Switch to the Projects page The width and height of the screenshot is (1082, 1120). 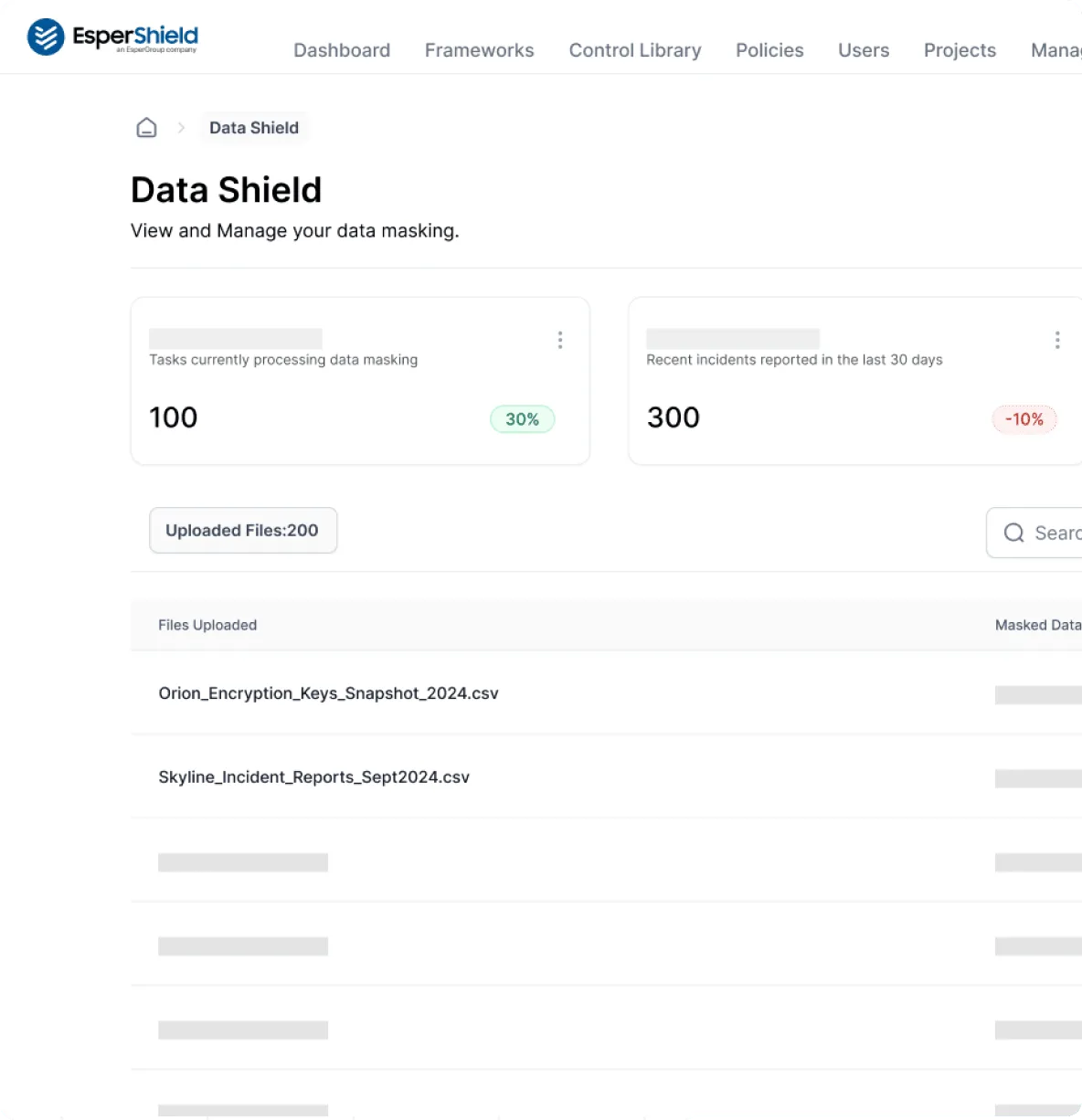[x=960, y=50]
